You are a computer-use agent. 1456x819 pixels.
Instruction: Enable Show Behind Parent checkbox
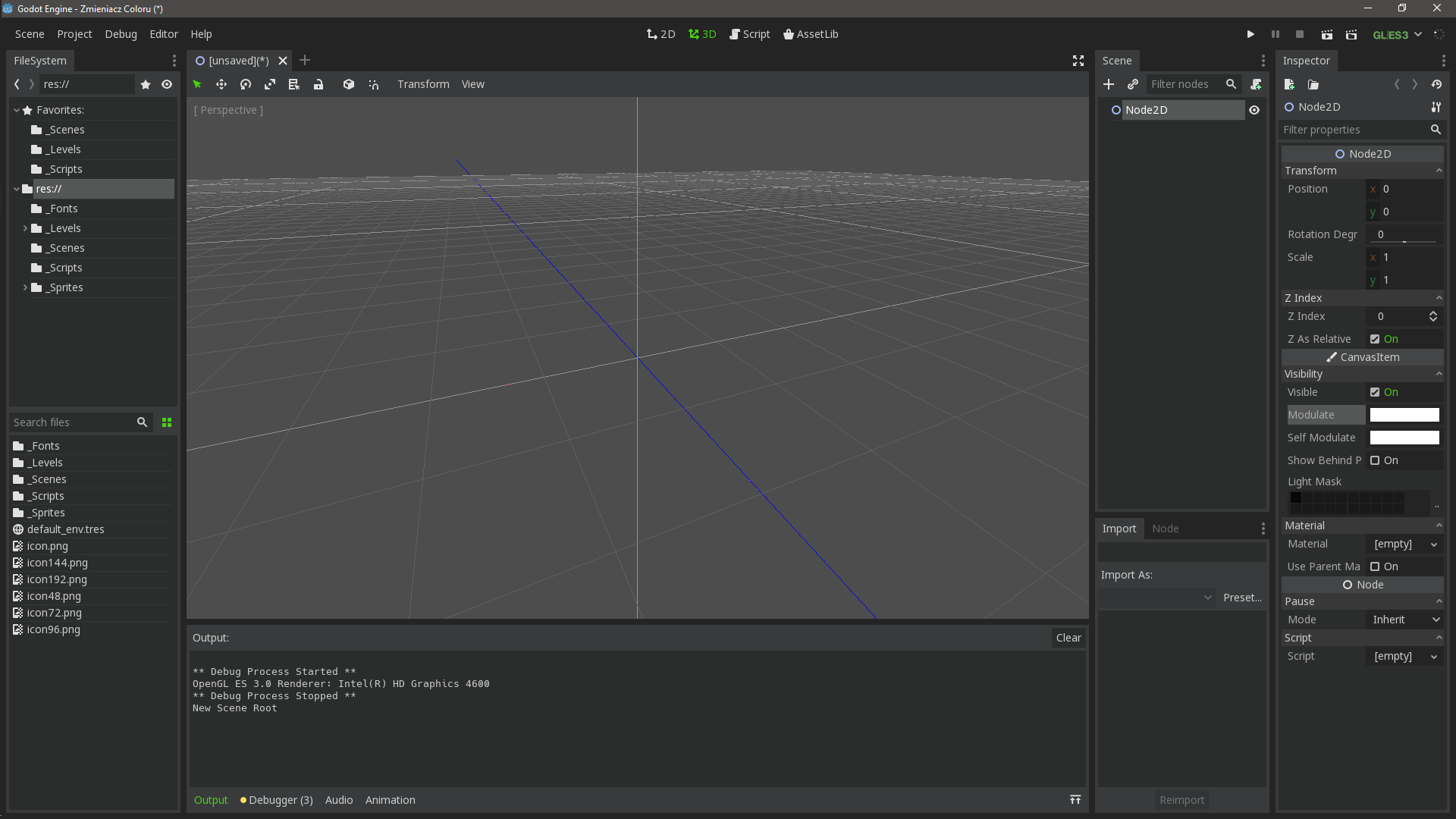[1376, 460]
